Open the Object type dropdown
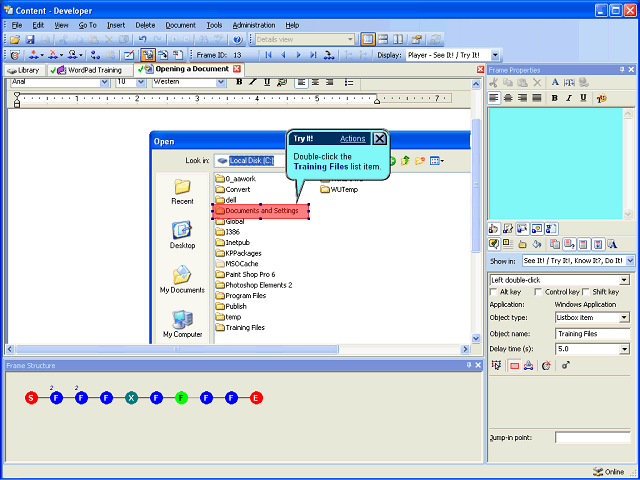This screenshot has width=640, height=480. point(624,317)
